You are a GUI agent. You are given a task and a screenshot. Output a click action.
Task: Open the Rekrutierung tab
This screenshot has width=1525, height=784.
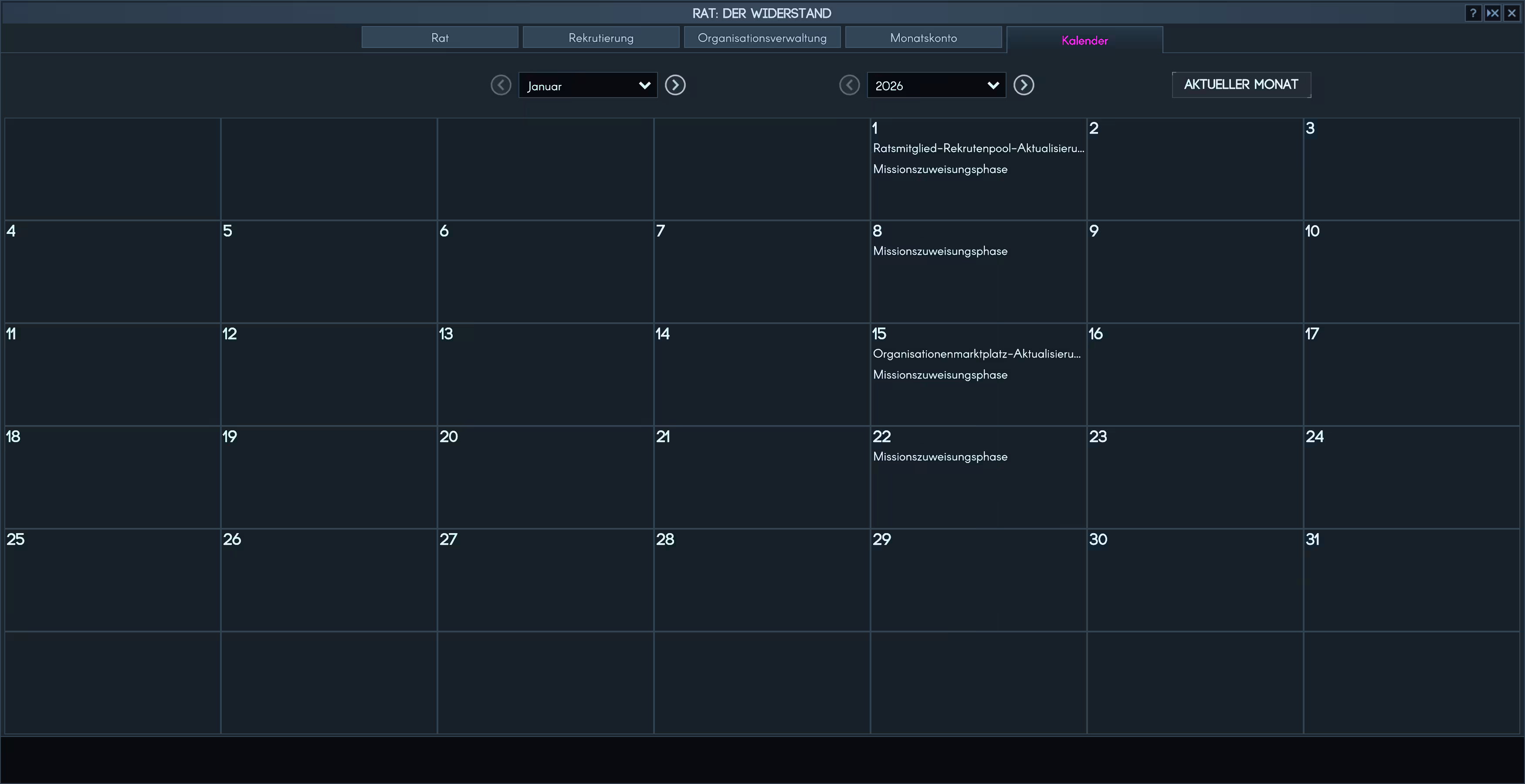tap(601, 38)
